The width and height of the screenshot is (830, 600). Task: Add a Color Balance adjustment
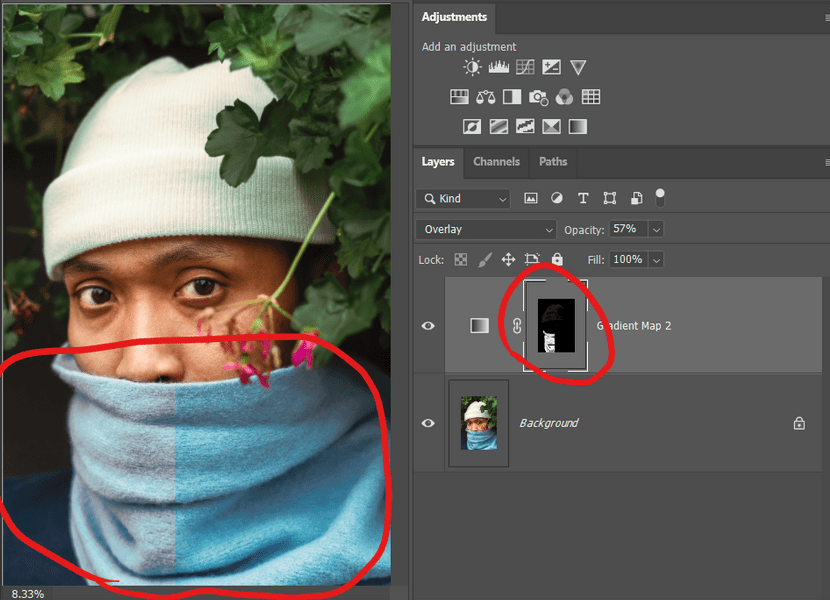485,97
